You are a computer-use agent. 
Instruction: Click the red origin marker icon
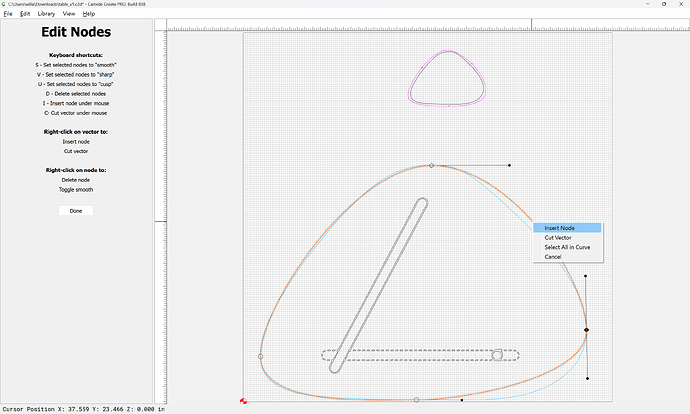[244, 401]
